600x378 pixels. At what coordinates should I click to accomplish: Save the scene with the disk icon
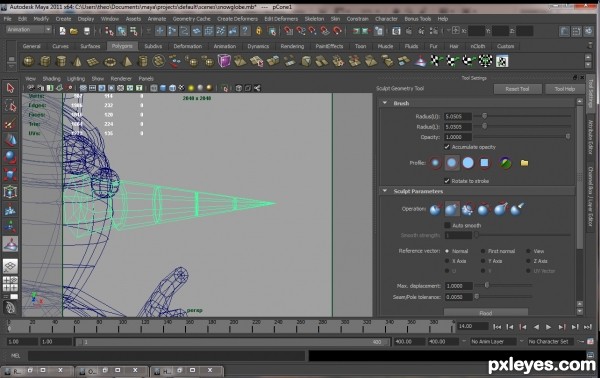point(87,31)
